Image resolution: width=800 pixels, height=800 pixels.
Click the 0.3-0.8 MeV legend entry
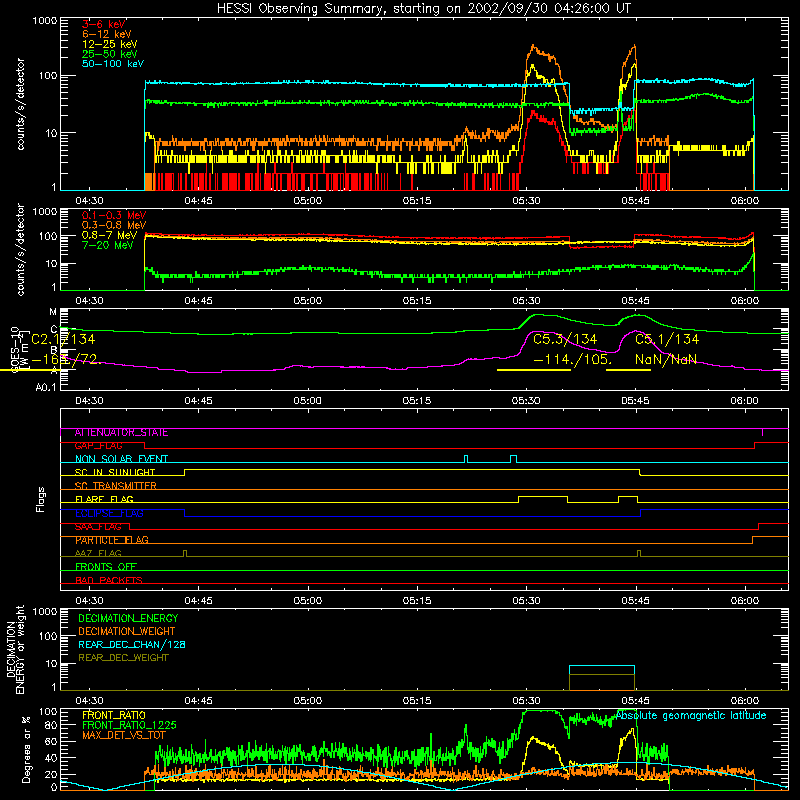(114, 225)
